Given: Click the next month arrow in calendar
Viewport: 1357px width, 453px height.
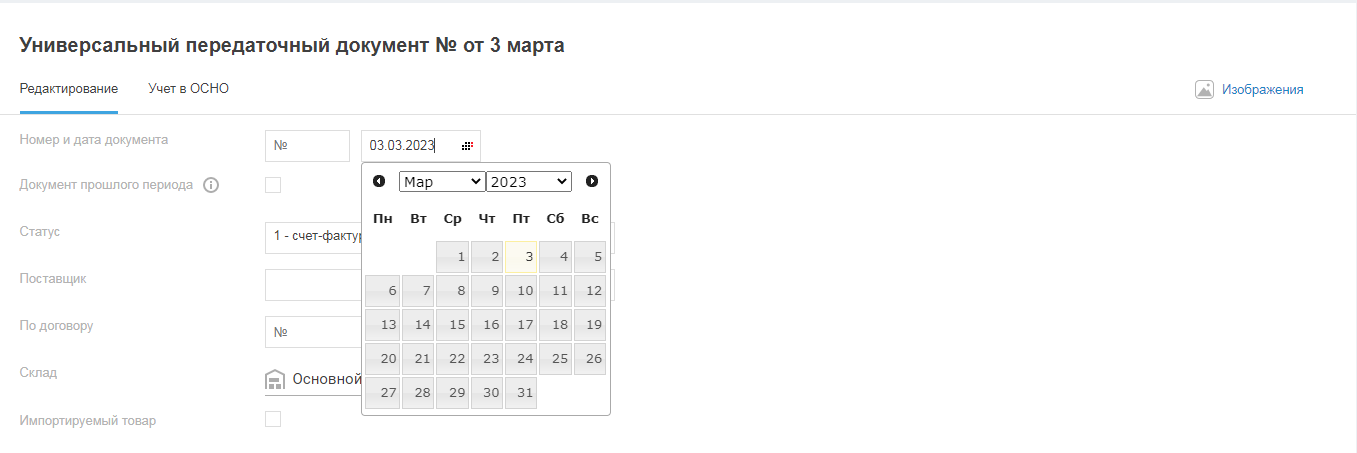Looking at the screenshot, I should pos(592,181).
